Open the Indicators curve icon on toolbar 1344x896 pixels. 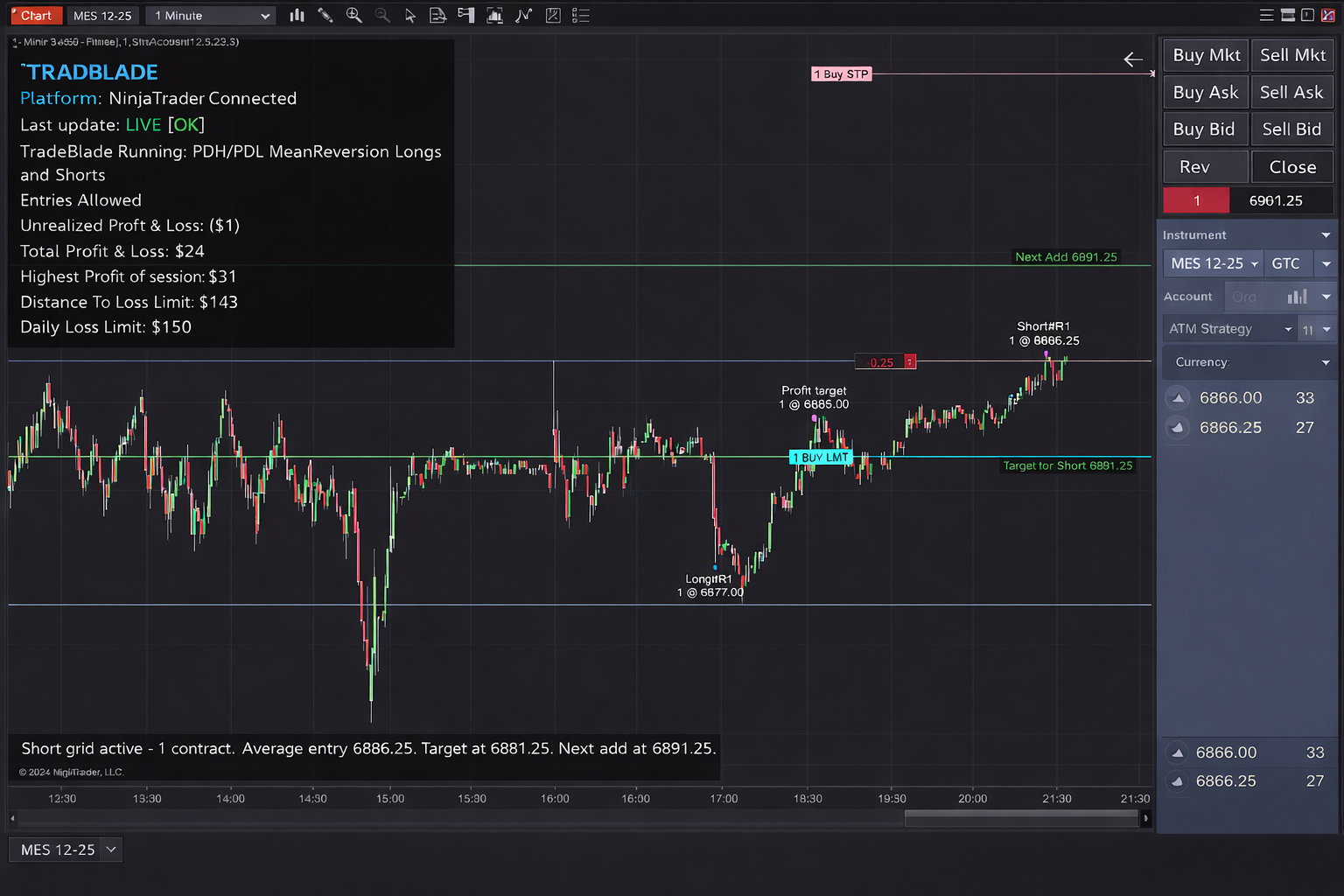pyautogui.click(x=523, y=15)
